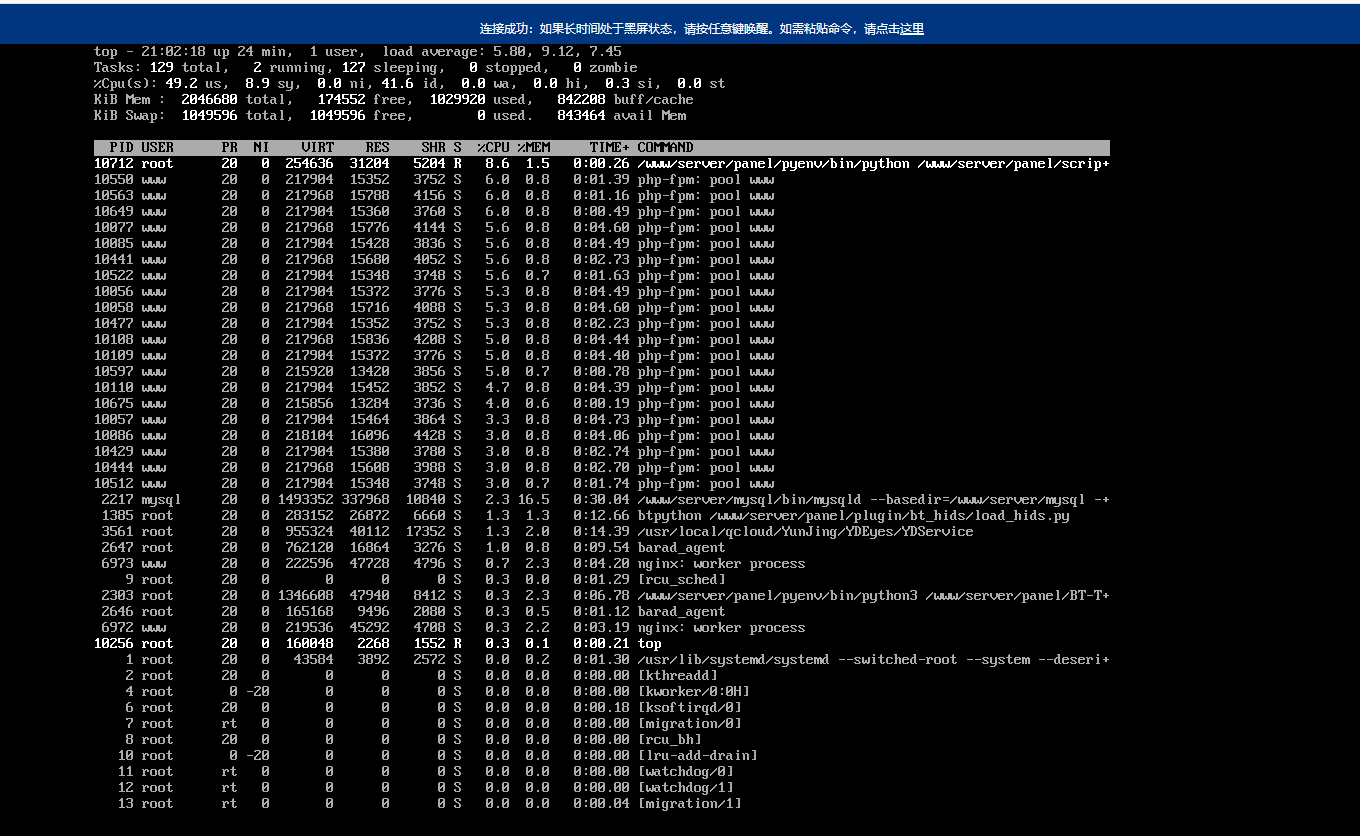Click the USER column header

(x=157, y=147)
